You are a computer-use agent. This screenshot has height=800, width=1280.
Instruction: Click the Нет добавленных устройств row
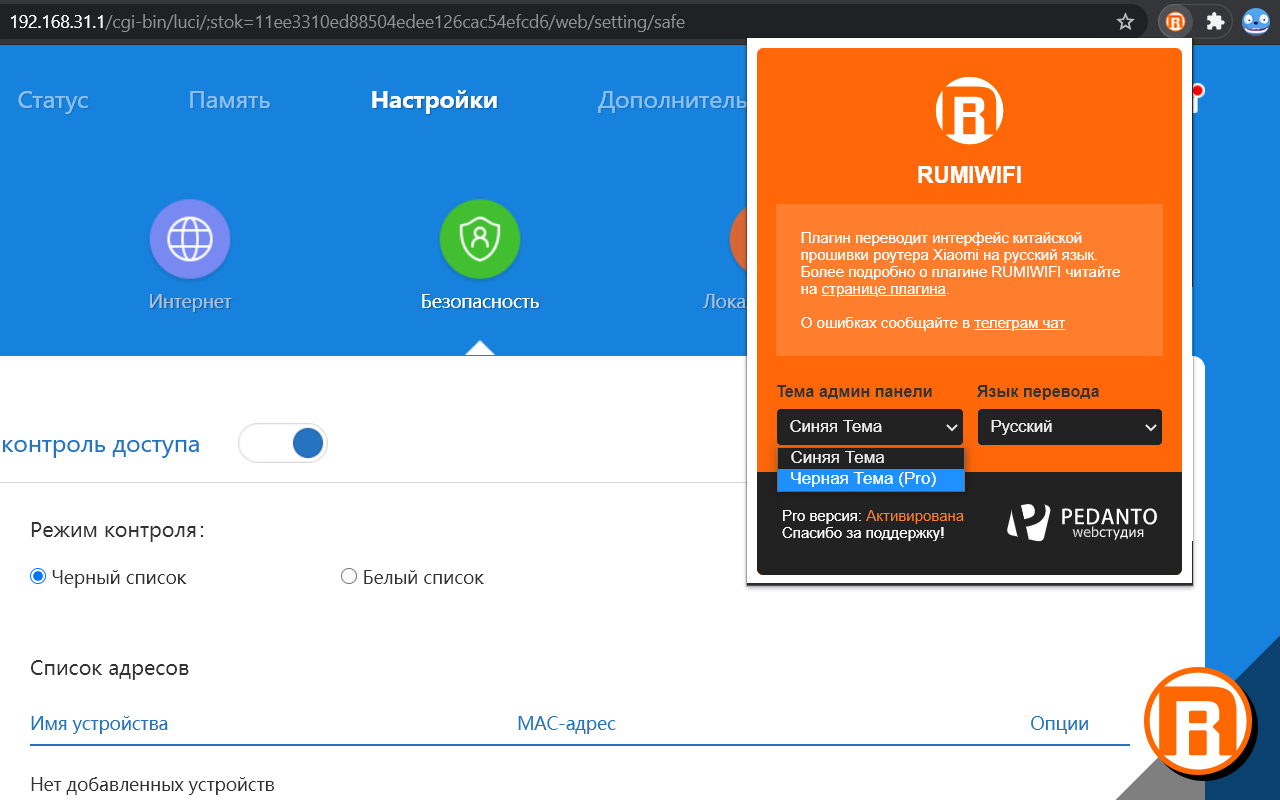coord(152,785)
